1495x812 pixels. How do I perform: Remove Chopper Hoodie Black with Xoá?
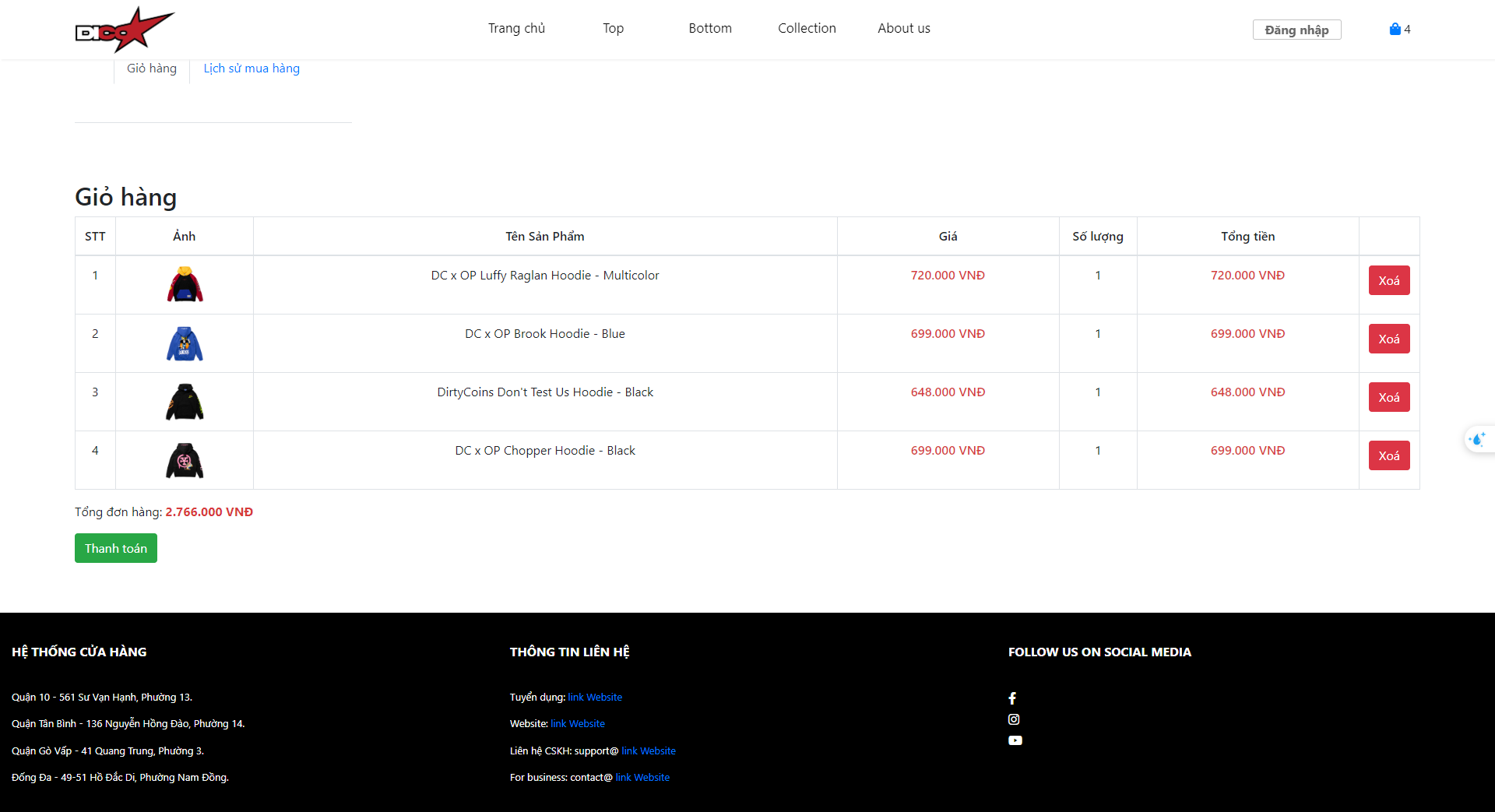click(1389, 455)
